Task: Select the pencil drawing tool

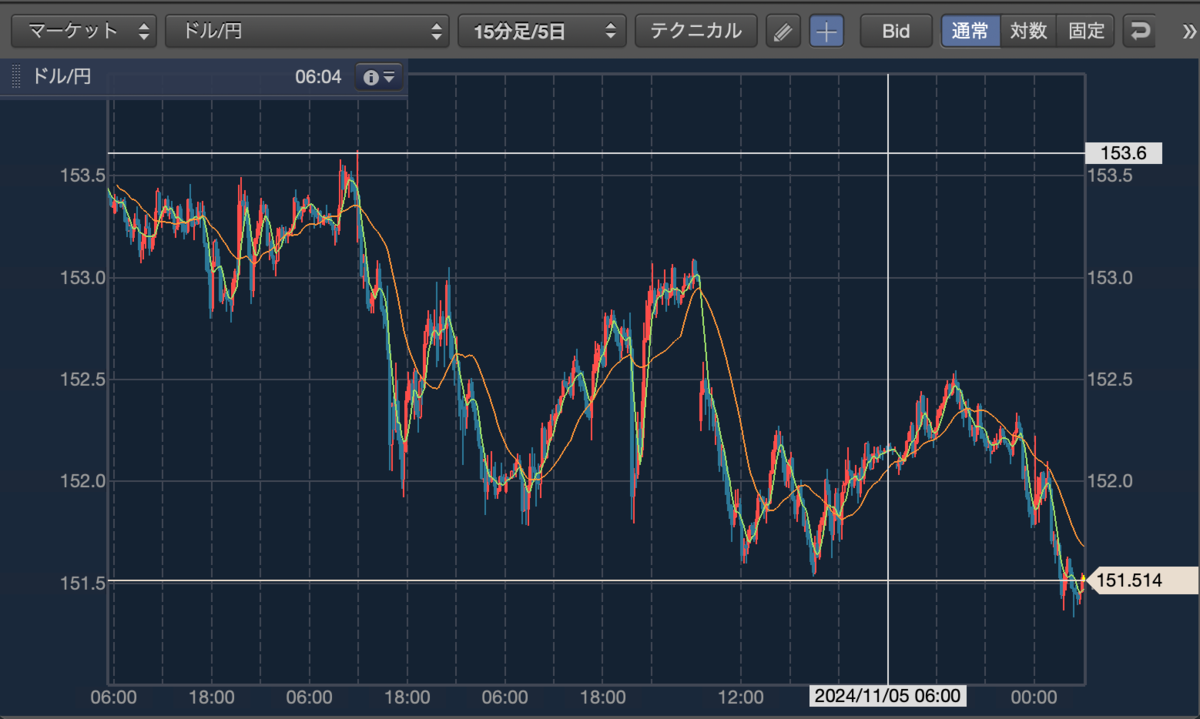Action: [783, 31]
